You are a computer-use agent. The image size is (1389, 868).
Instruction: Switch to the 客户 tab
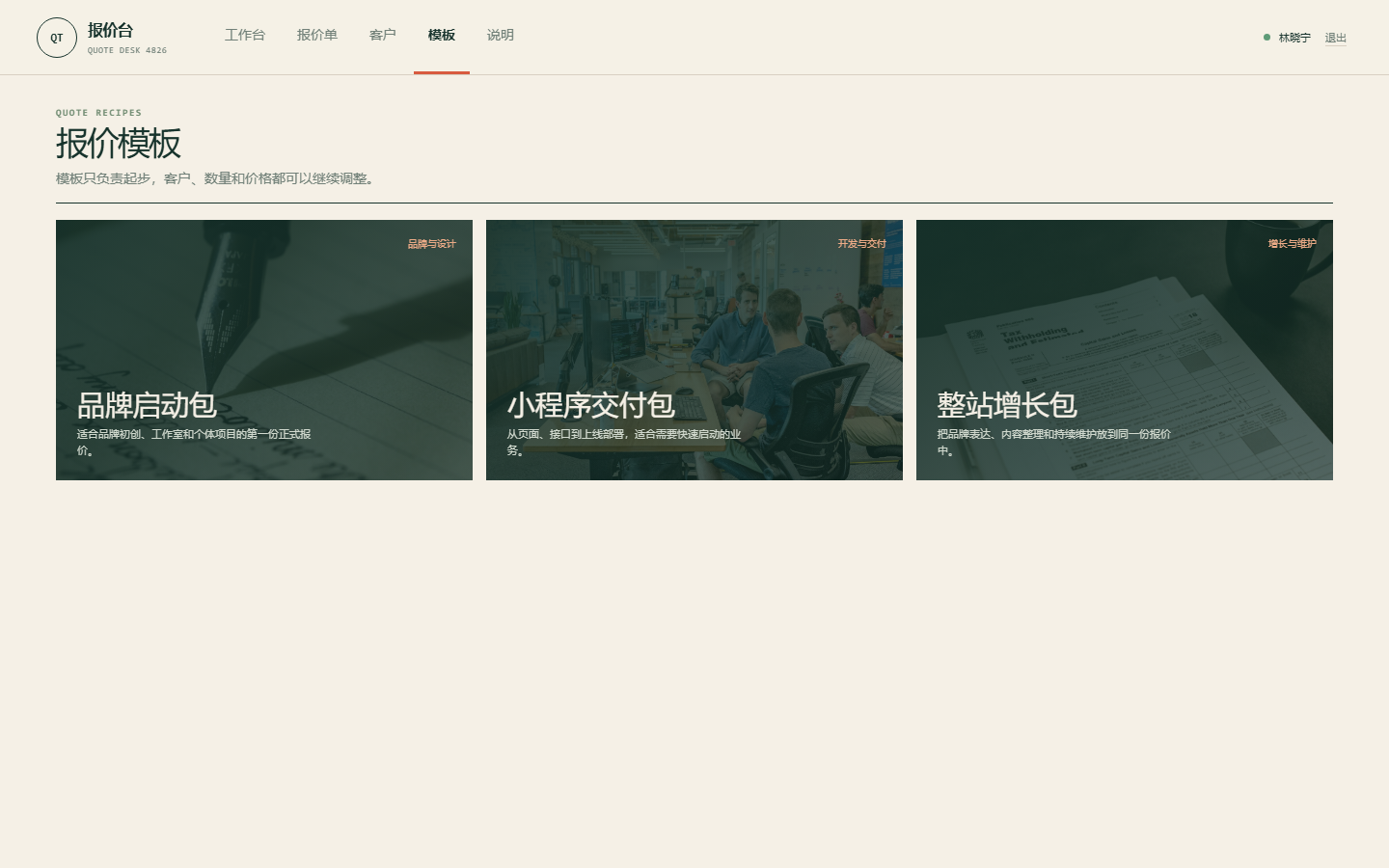[x=383, y=36]
